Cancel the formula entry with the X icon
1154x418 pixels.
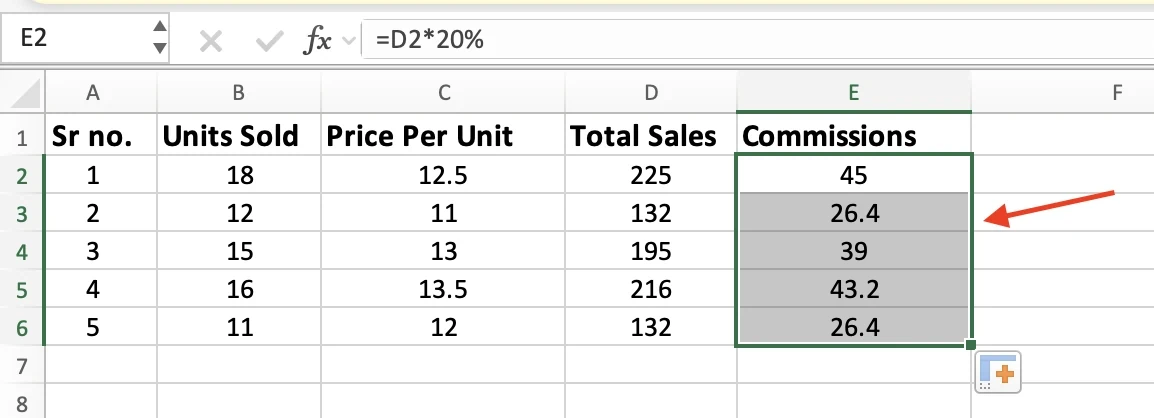click(x=210, y=41)
